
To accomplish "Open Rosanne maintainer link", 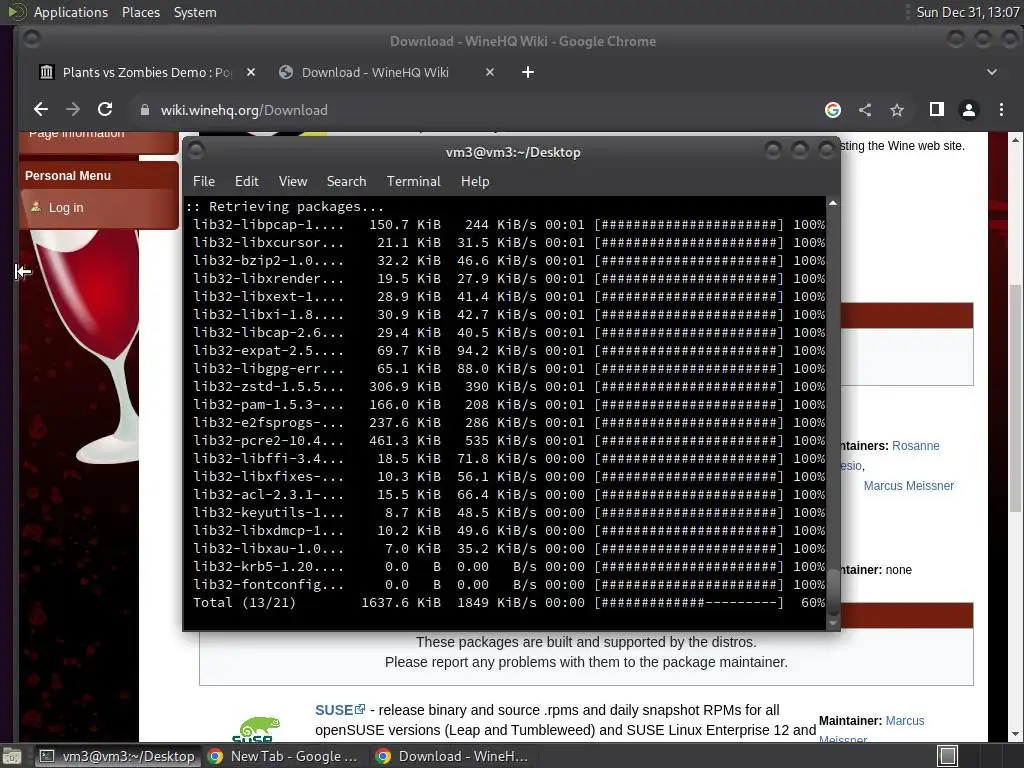I will pyautogui.click(x=916, y=446).
